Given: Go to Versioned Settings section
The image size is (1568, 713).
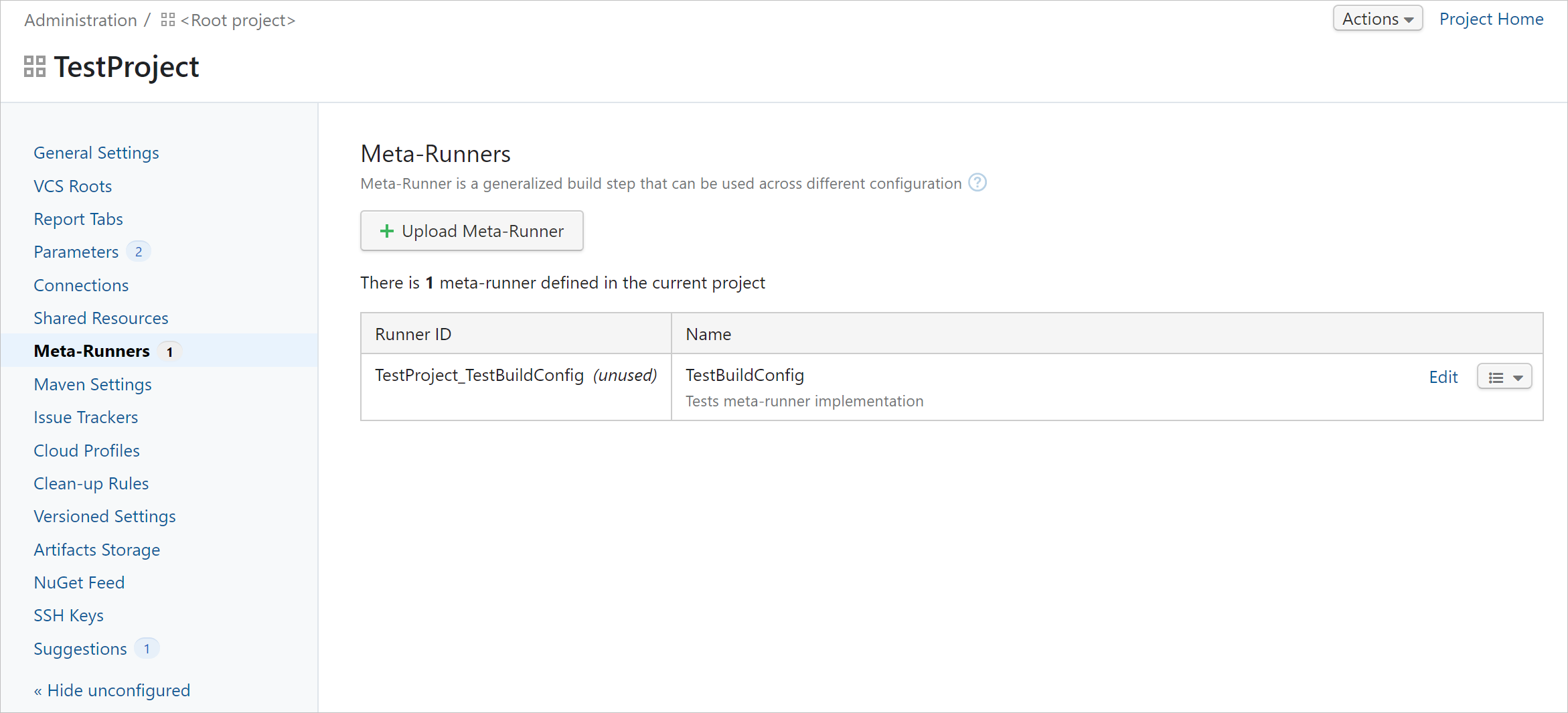Looking at the screenshot, I should pyautogui.click(x=105, y=516).
